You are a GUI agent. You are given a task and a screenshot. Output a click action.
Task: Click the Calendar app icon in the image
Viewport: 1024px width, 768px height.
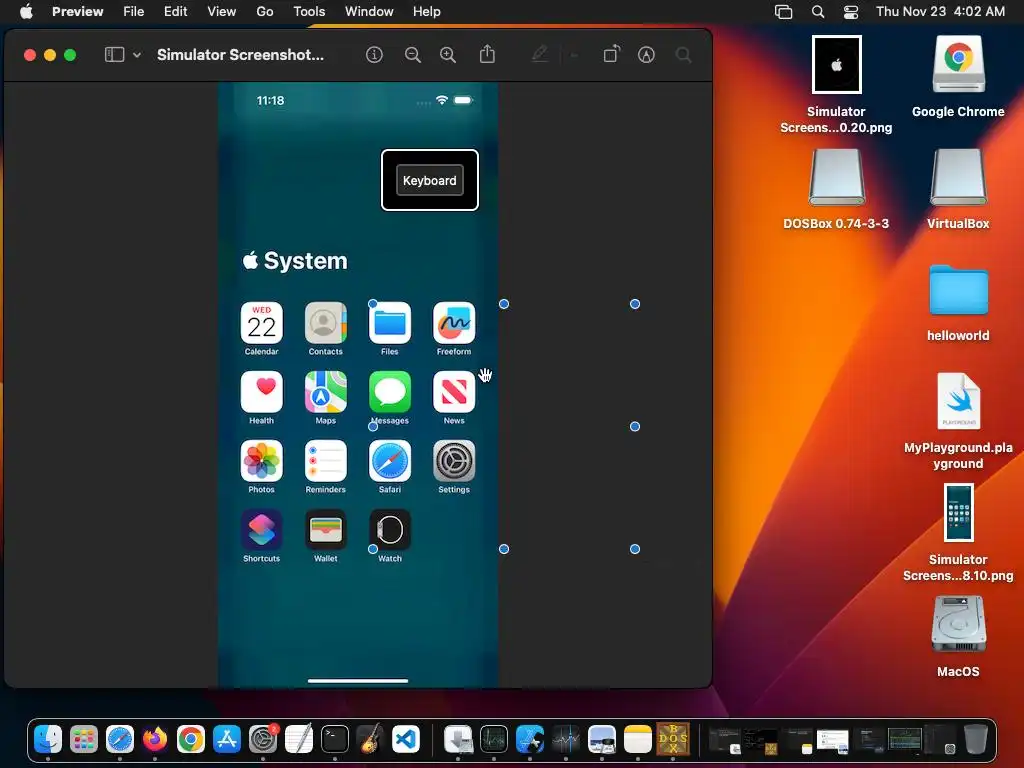[x=261, y=323]
